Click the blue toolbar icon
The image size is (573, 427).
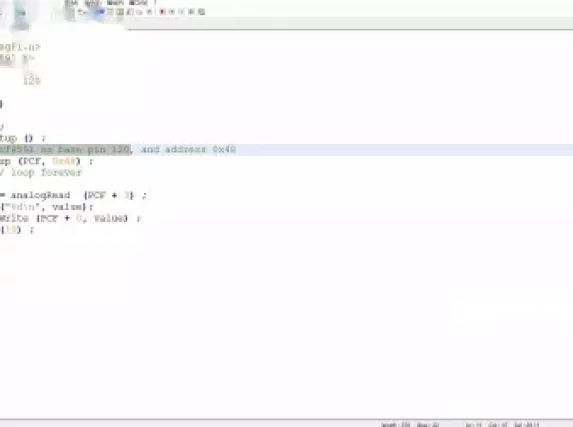click(100, 12)
